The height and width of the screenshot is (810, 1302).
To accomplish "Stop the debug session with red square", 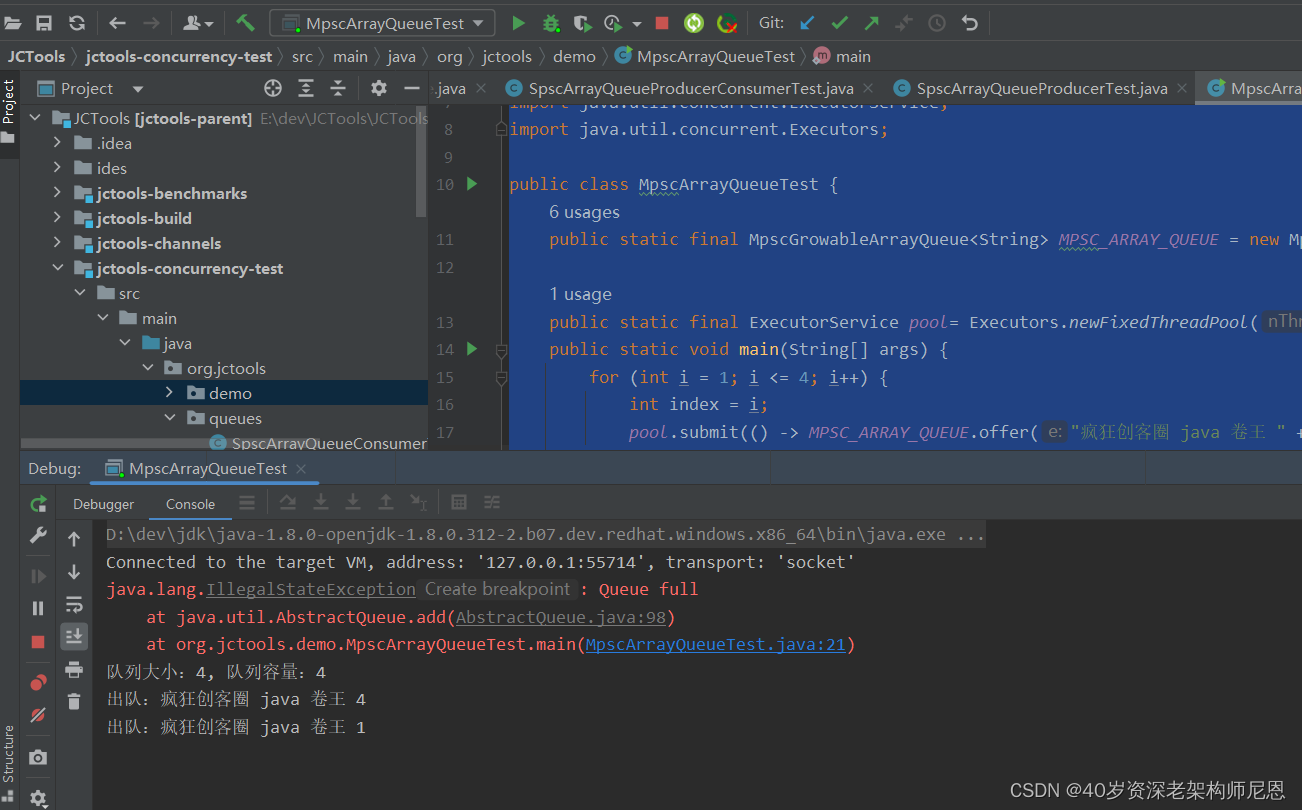I will [x=38, y=642].
